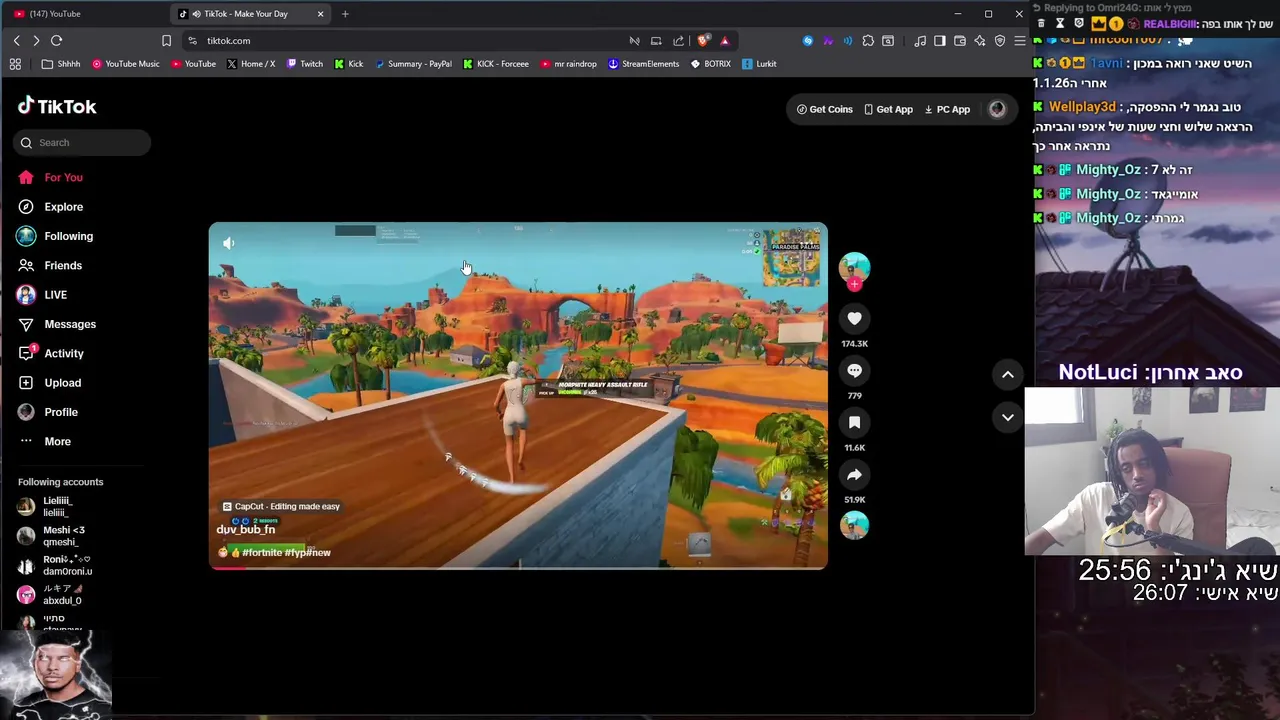Open the VPN shield icon in toolbar
Image resolution: width=1280 pixels, height=720 pixels.
click(1000, 41)
